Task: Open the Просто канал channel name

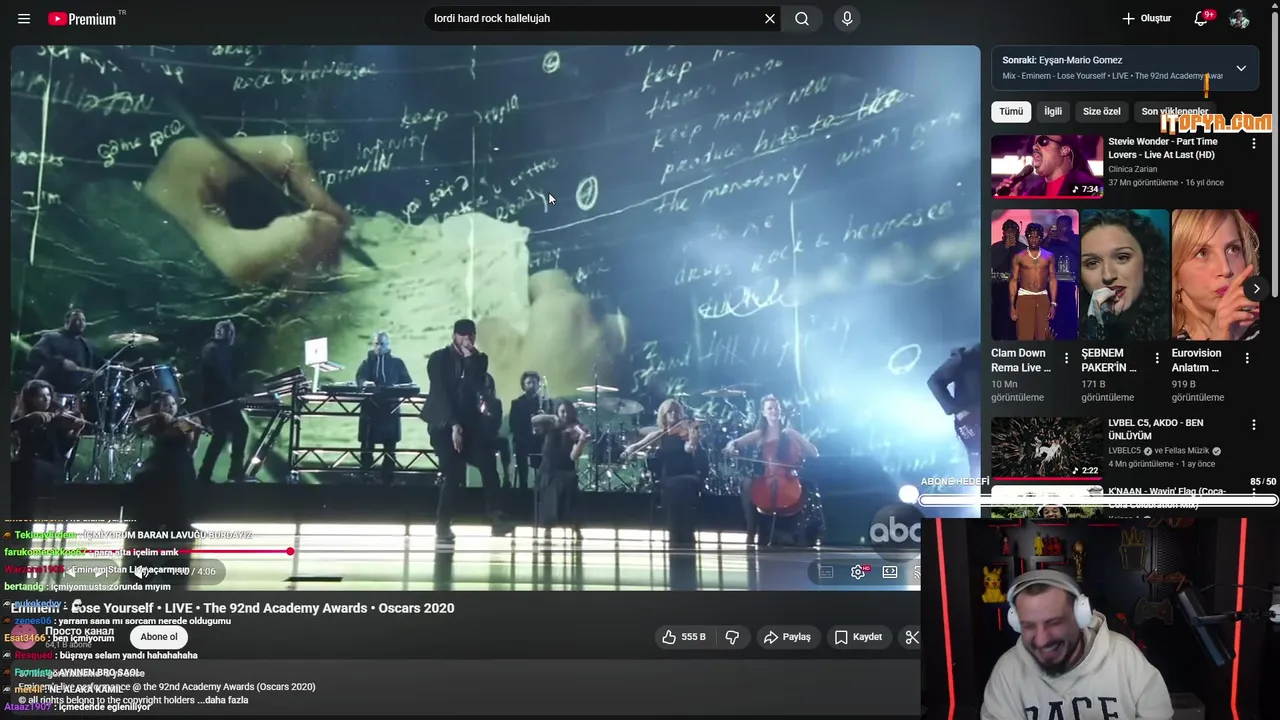Action: click(x=80, y=632)
